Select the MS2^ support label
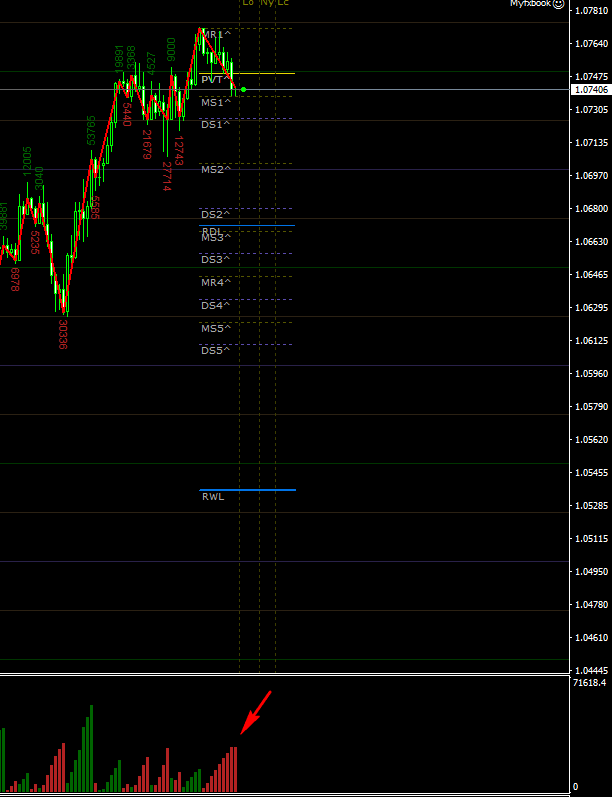612x797 pixels. tap(216, 169)
